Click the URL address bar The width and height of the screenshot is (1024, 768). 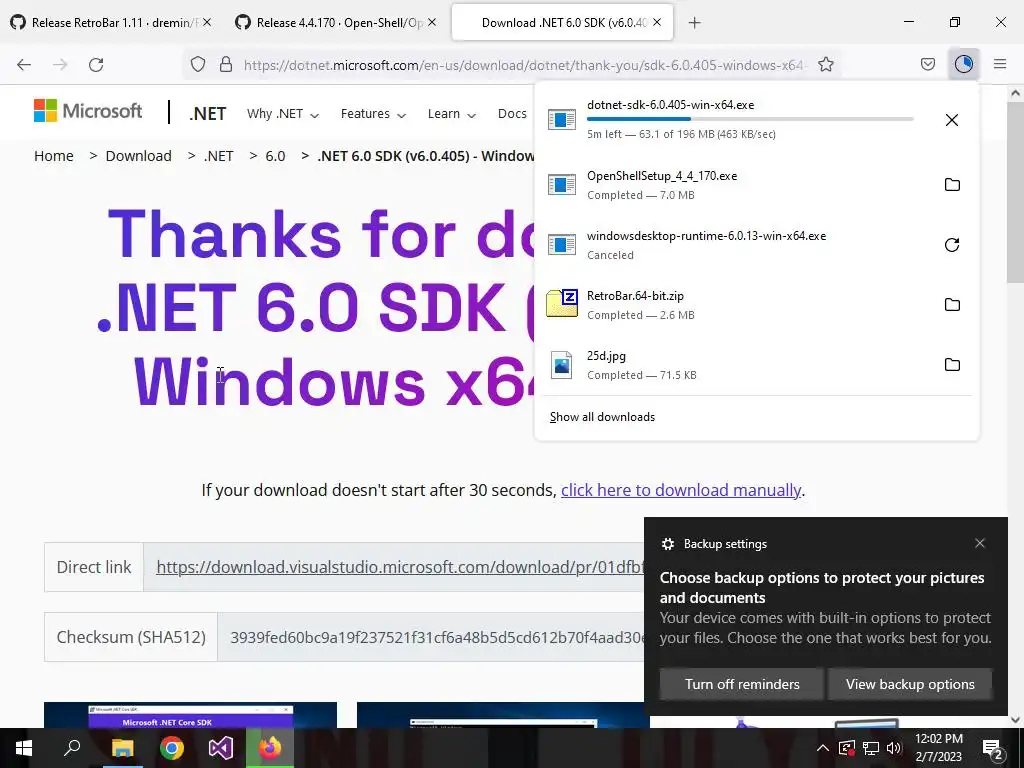tap(524, 65)
